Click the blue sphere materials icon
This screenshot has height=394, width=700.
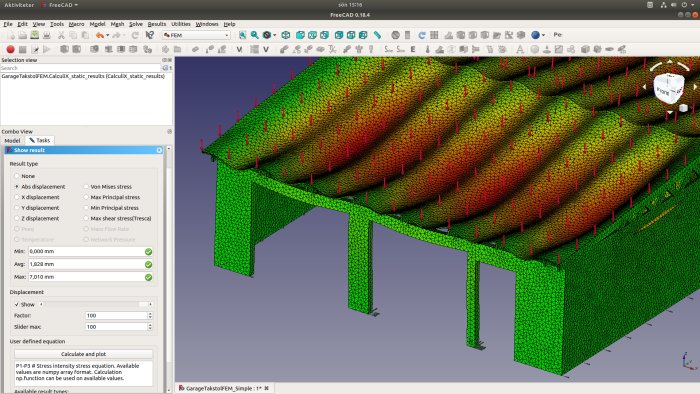pyautogui.click(x=536, y=35)
